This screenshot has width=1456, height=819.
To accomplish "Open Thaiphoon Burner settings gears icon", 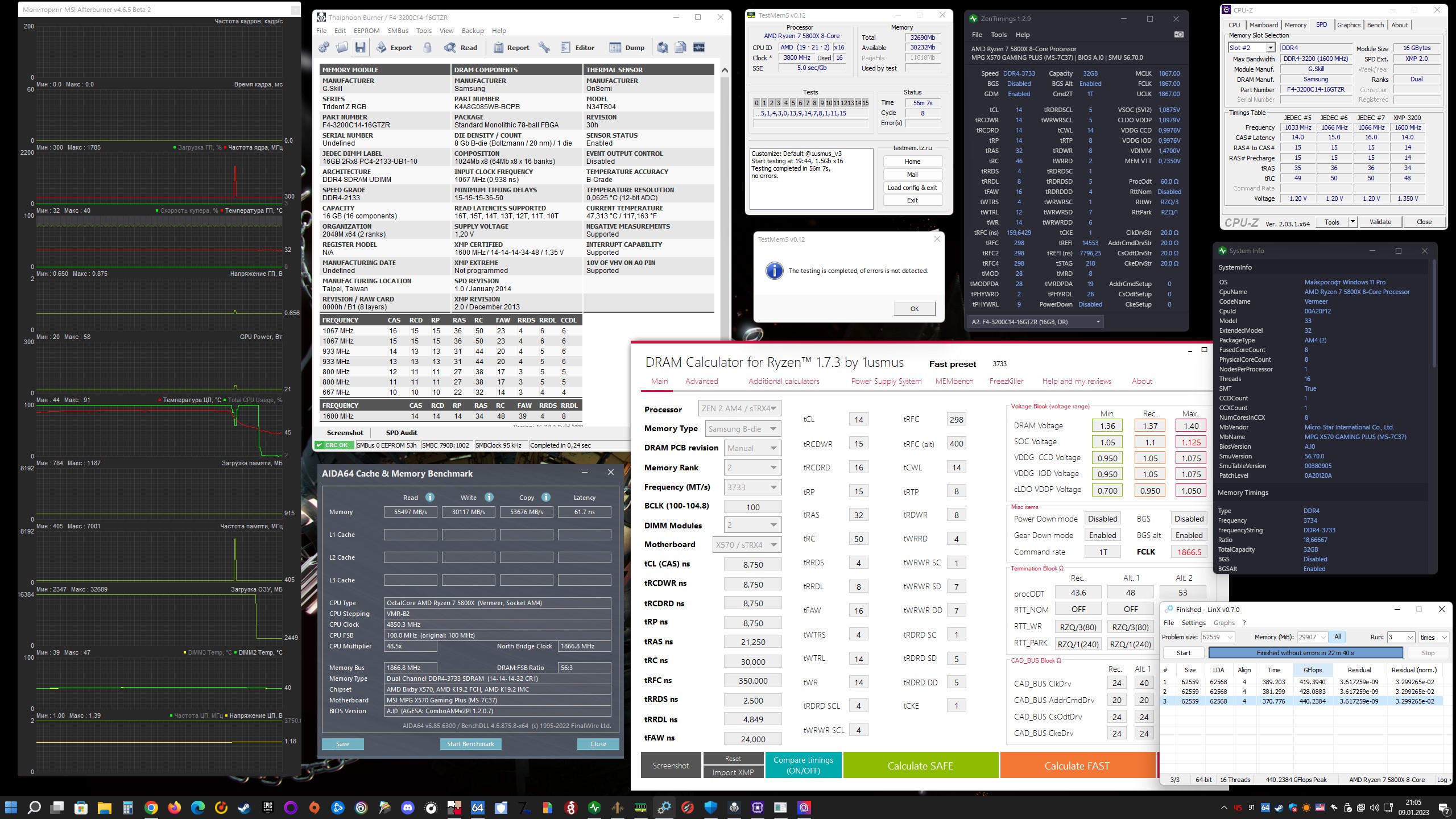I will click(324, 48).
